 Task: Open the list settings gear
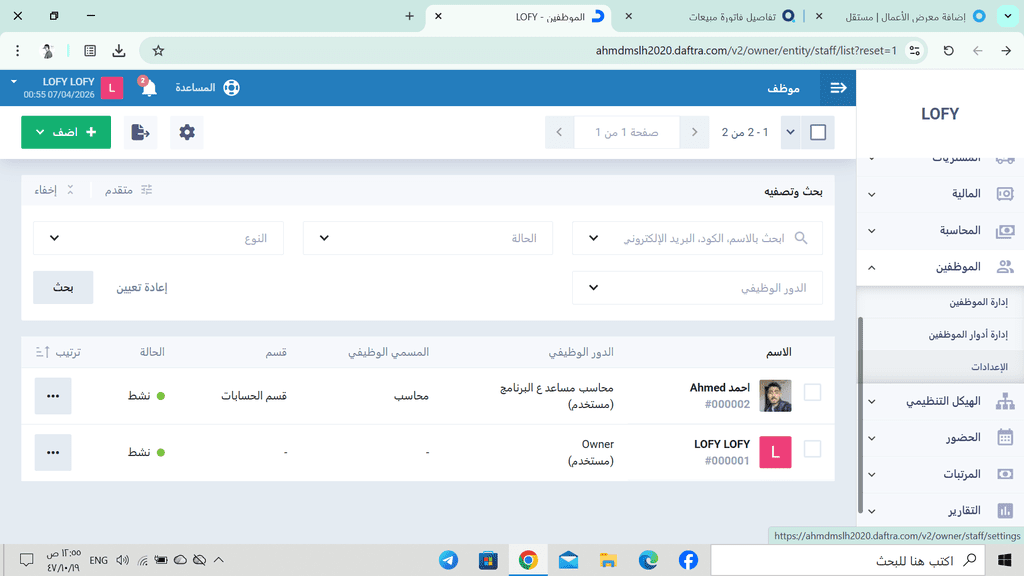(187, 132)
